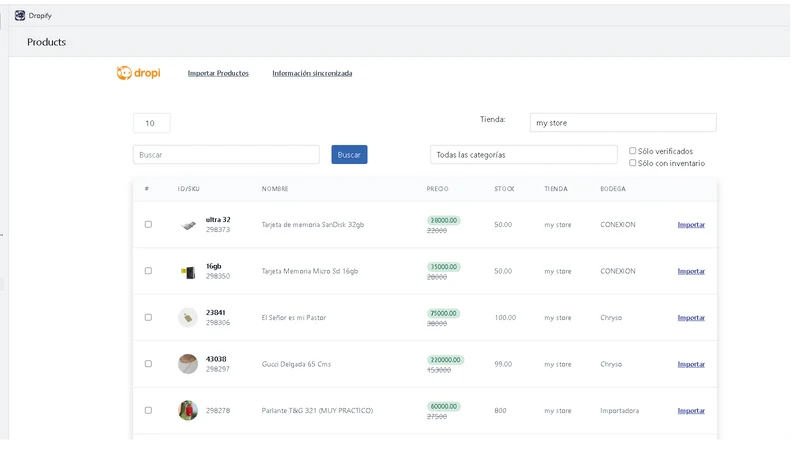Click the product name Tarjeta de memoria SanDisk 32gb
The width and height of the screenshot is (800, 450).
[313, 224]
